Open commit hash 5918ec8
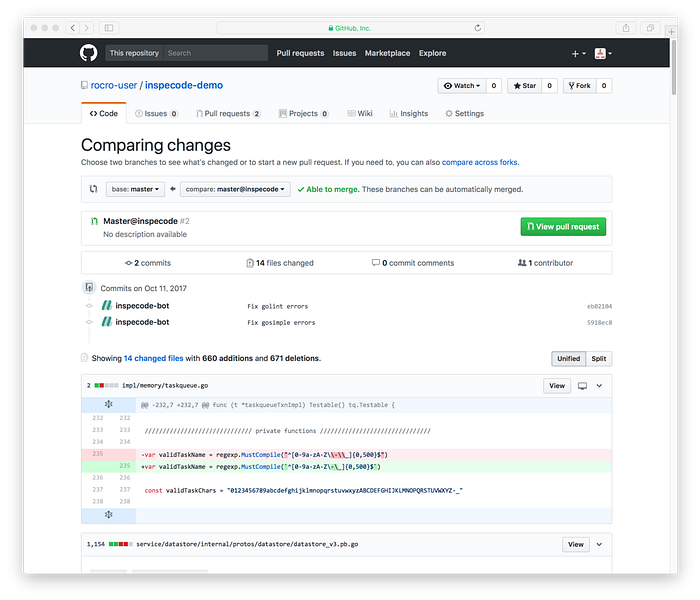The width and height of the screenshot is (700, 600). tap(599, 322)
